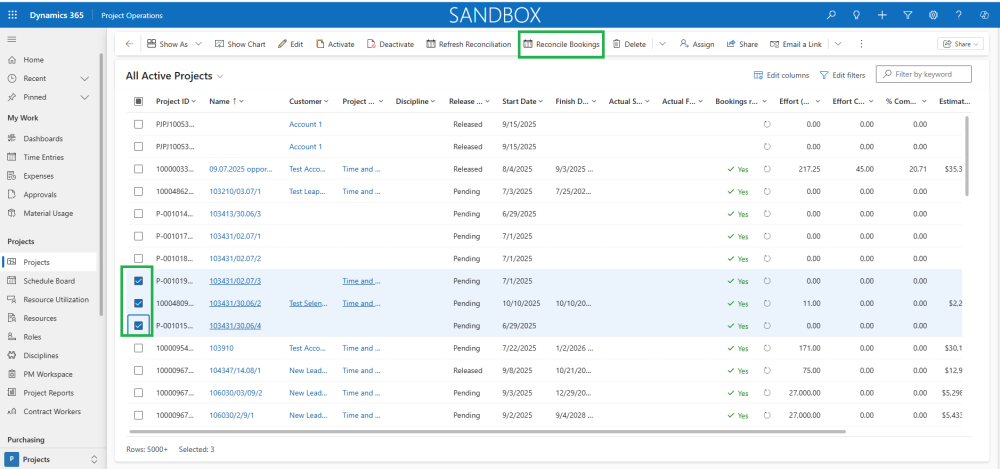Image resolution: width=1000 pixels, height=469 pixels.
Task: Click the grid horizontal scrollbar
Action: click(x=485, y=432)
